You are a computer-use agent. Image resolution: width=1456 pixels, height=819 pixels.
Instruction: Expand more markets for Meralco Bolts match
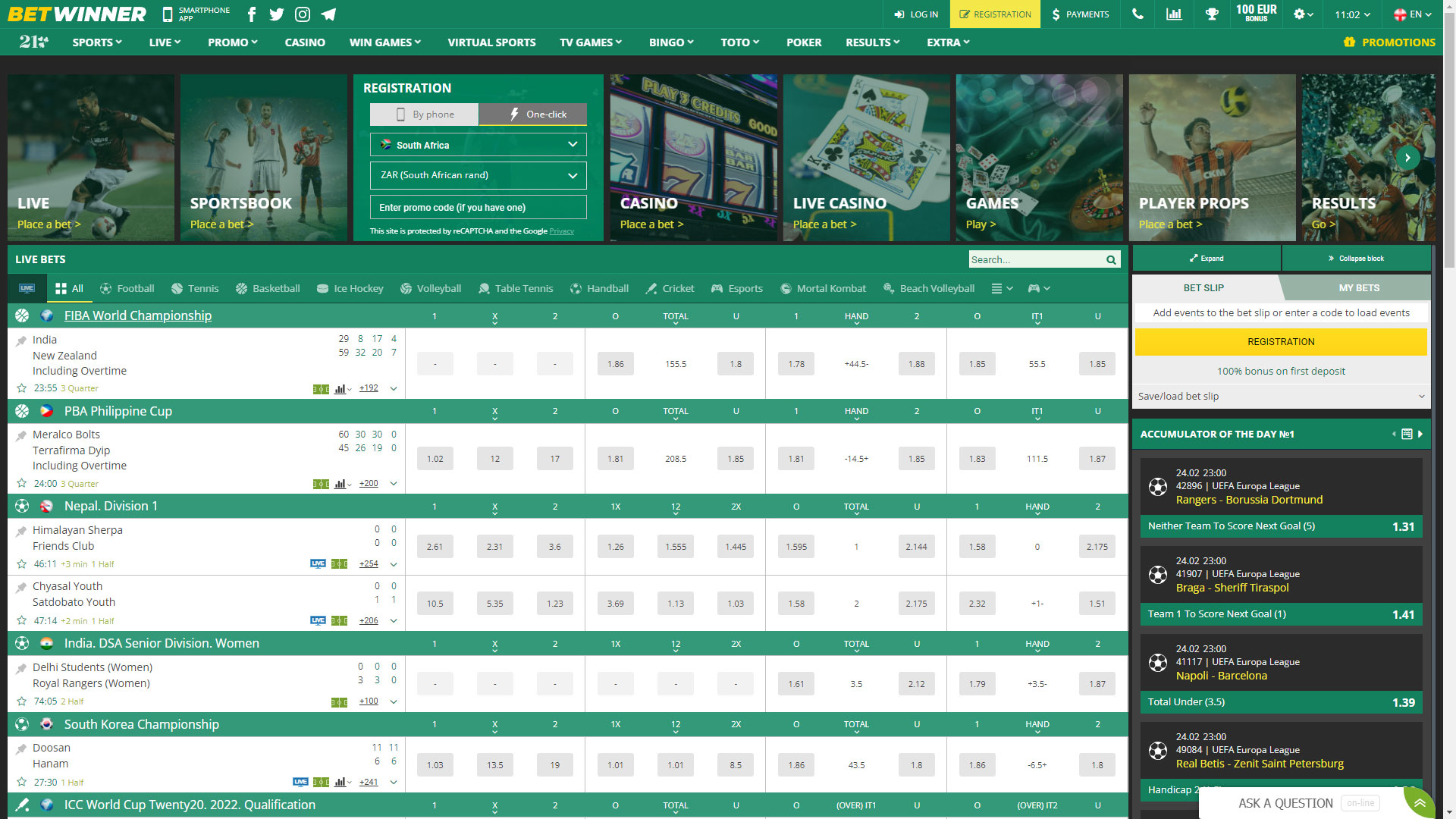394,484
